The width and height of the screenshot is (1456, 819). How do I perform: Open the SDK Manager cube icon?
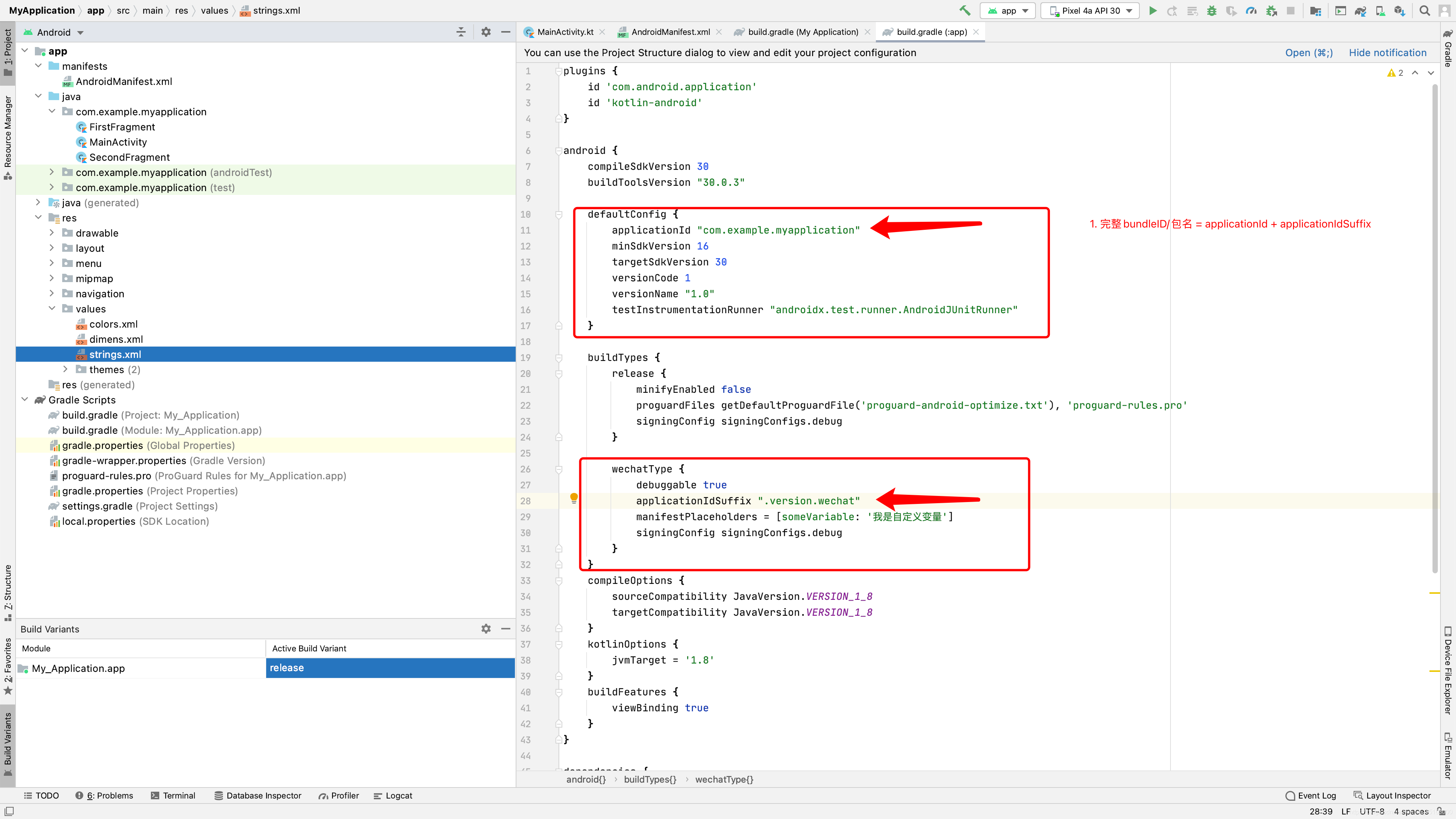(1400, 11)
